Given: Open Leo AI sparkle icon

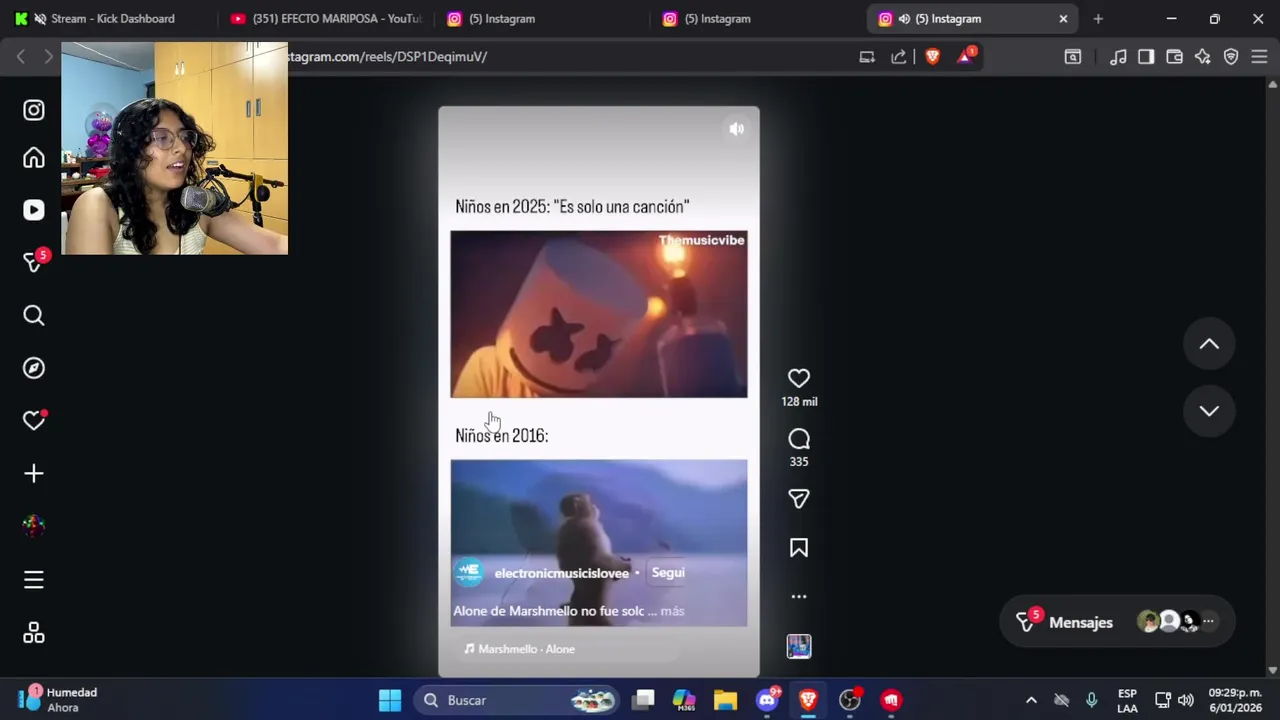Looking at the screenshot, I should 1203,57.
